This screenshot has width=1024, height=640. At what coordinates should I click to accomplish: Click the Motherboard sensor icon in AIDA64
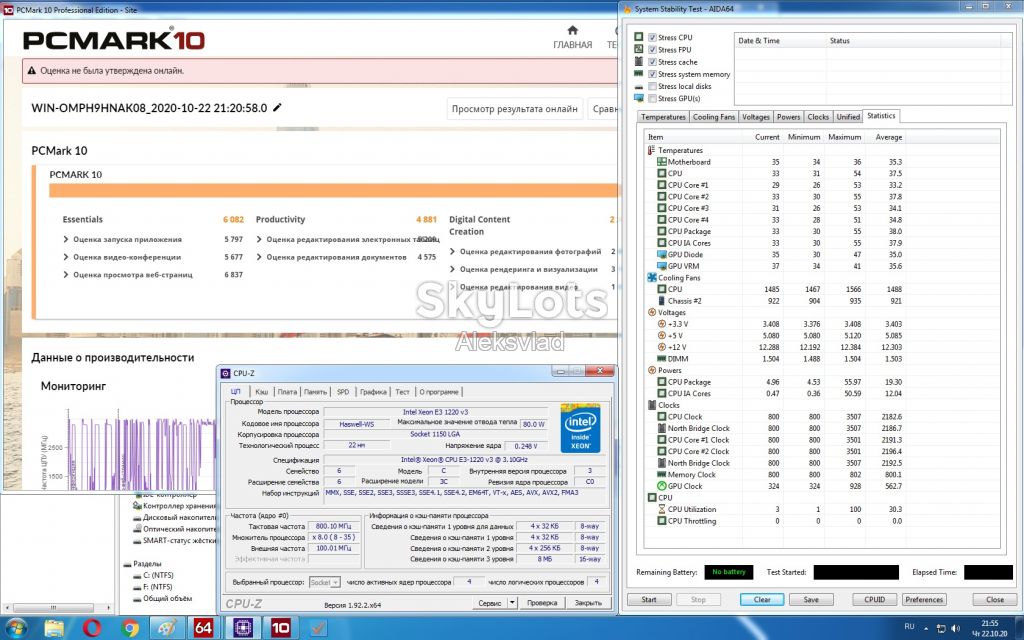point(662,162)
